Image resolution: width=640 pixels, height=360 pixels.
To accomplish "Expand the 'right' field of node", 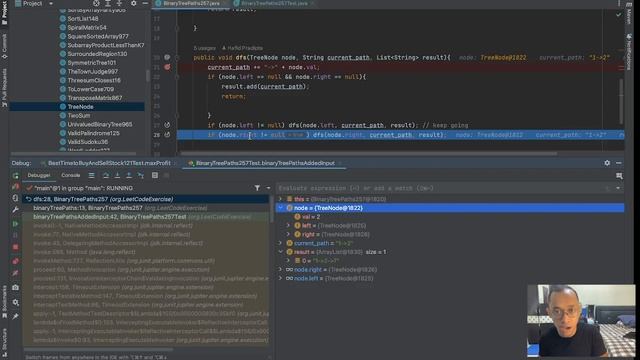I will 288,234.
